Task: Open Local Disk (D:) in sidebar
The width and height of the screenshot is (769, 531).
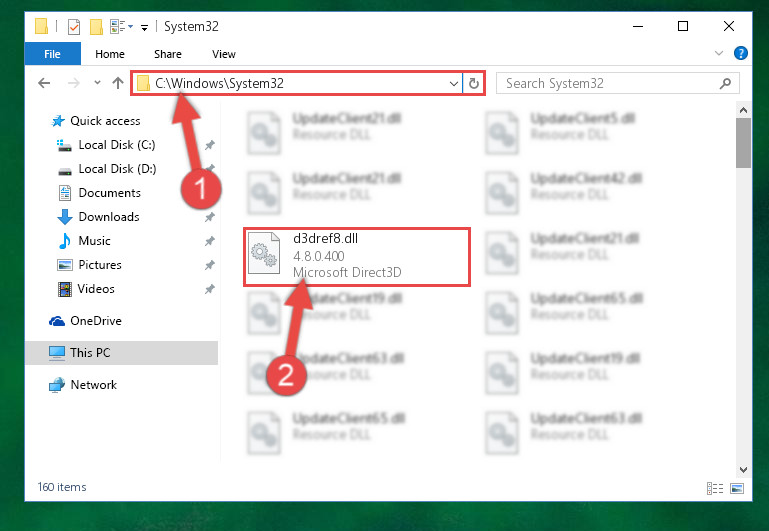Action: pyautogui.click(x=117, y=169)
